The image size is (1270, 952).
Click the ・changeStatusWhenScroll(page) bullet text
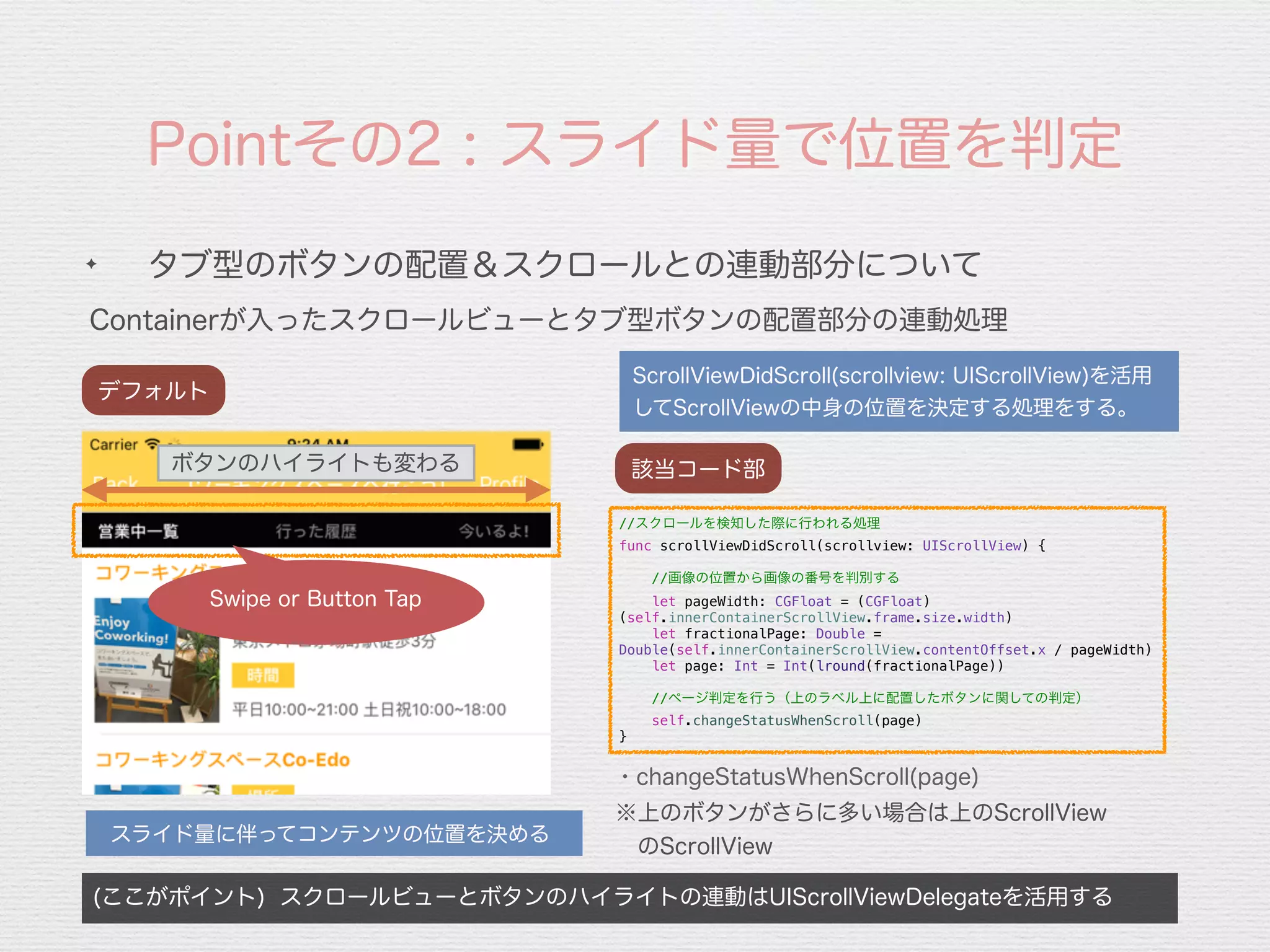[799, 777]
